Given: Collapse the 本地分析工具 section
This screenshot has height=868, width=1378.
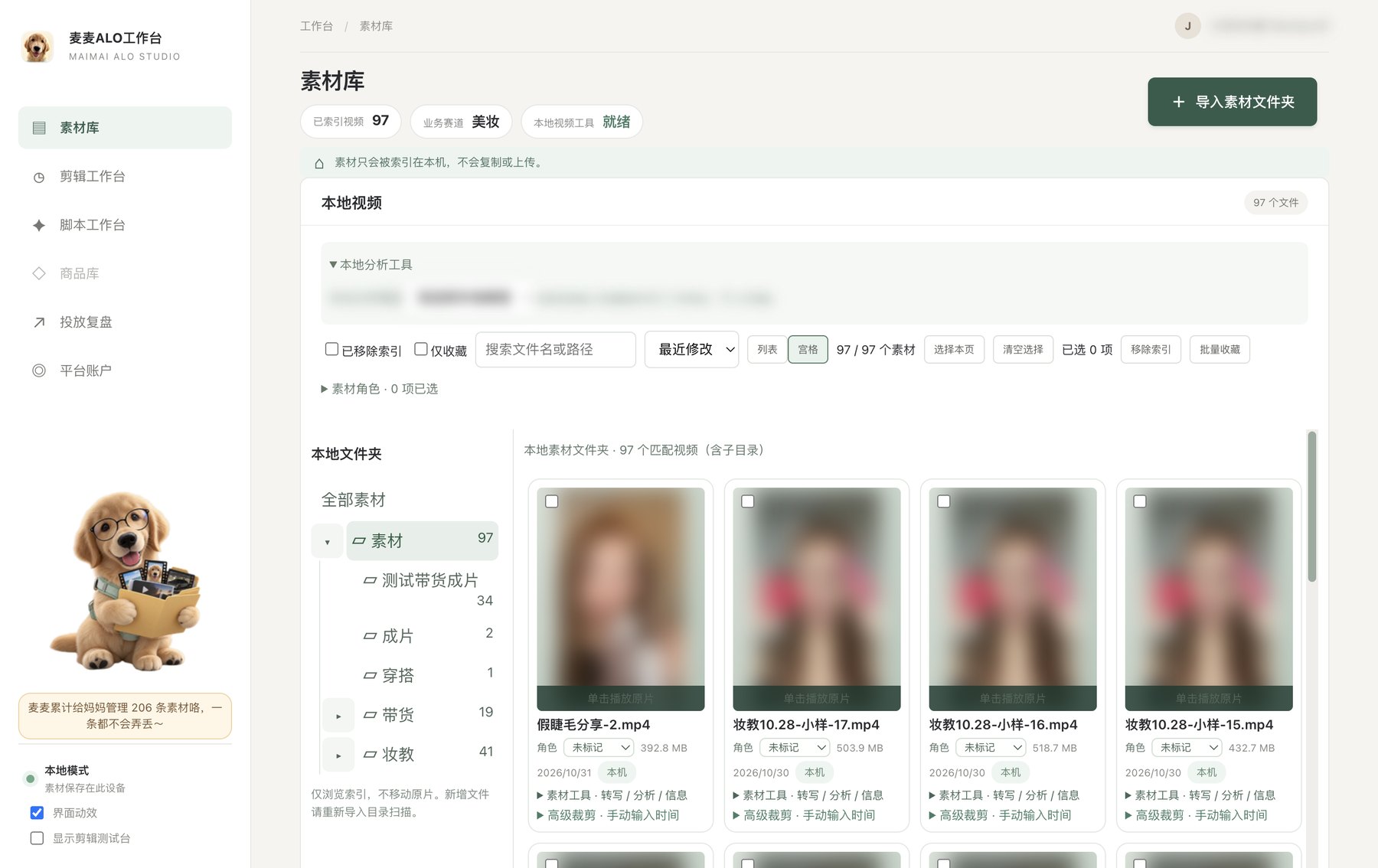Looking at the screenshot, I should coord(371,265).
